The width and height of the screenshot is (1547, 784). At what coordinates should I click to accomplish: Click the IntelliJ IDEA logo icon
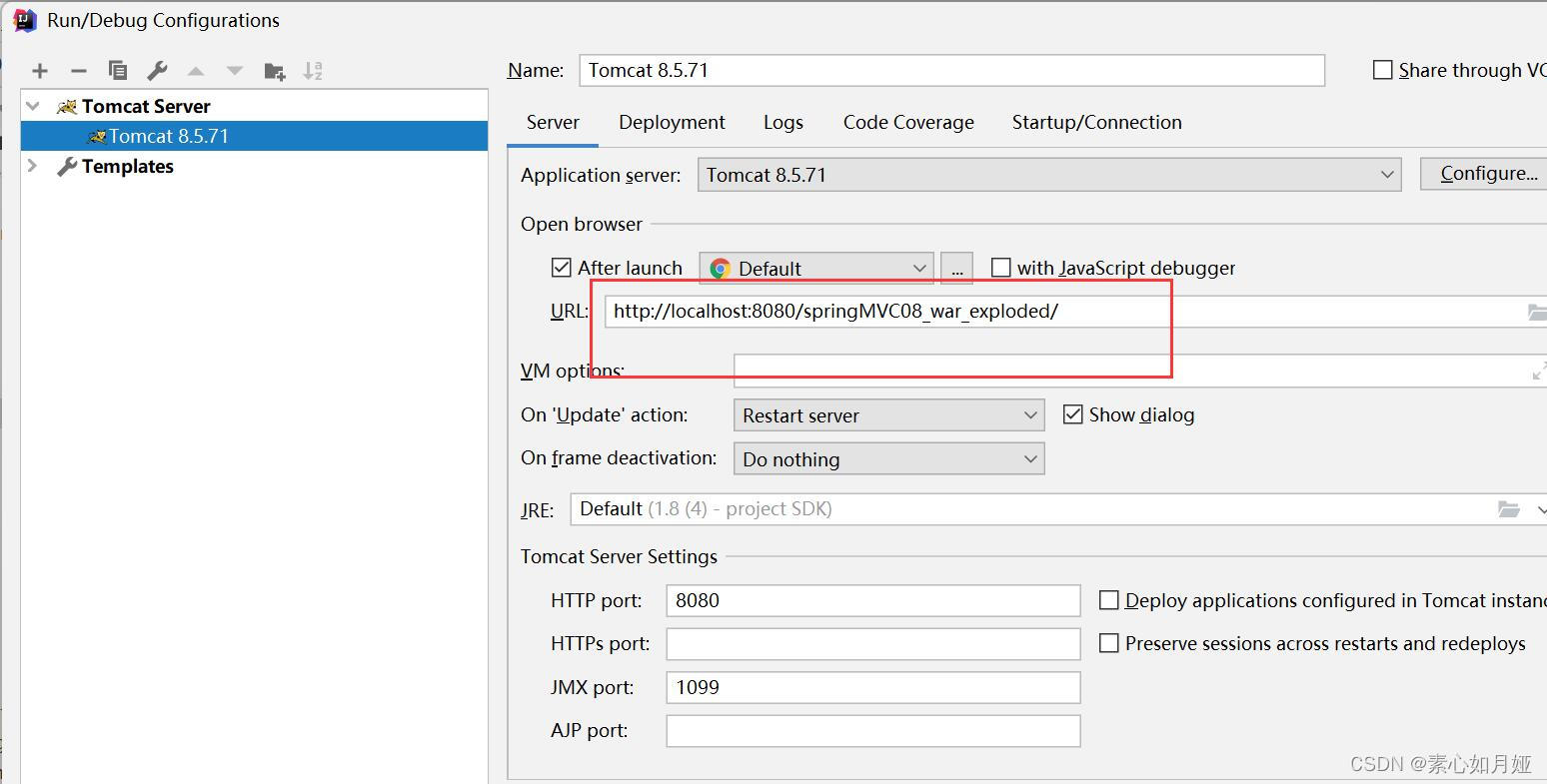click(25, 19)
